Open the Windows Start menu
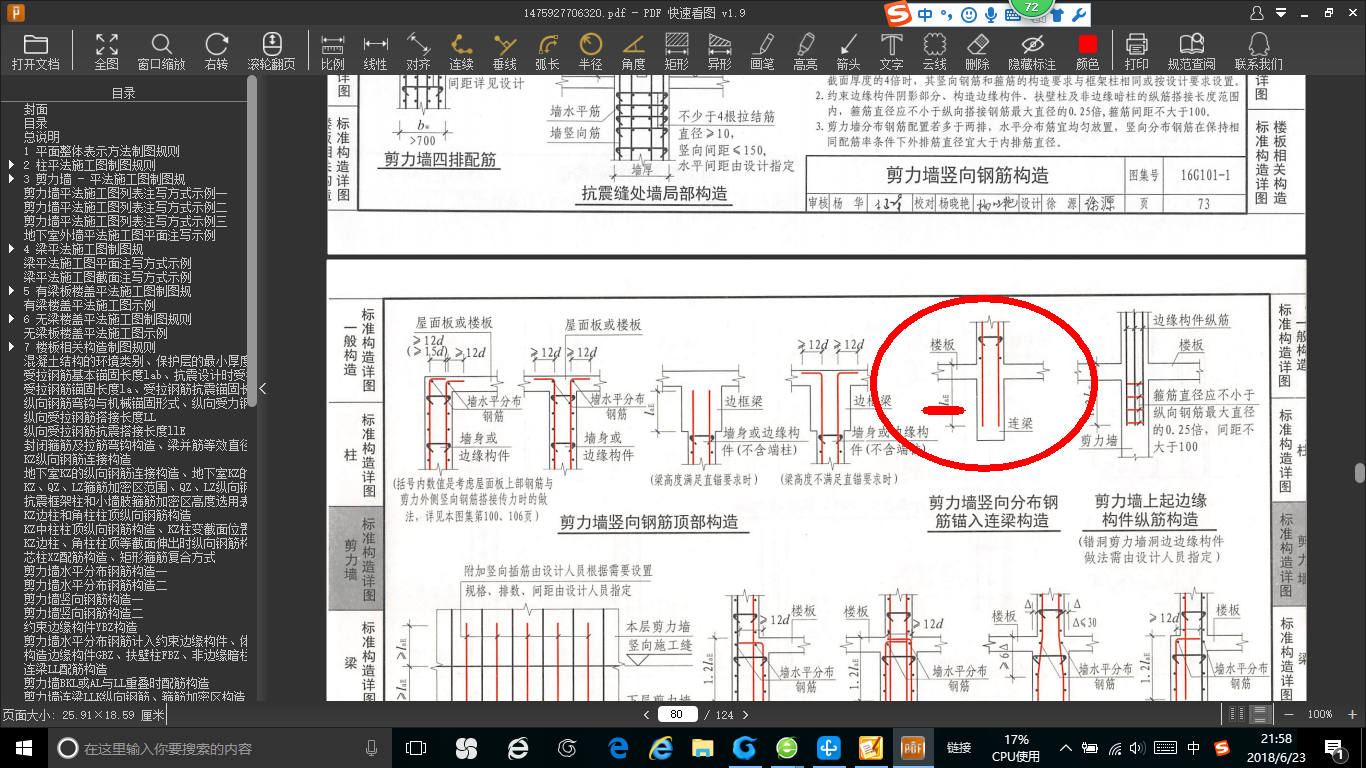Screen dimensions: 1366x768 tap(23, 748)
